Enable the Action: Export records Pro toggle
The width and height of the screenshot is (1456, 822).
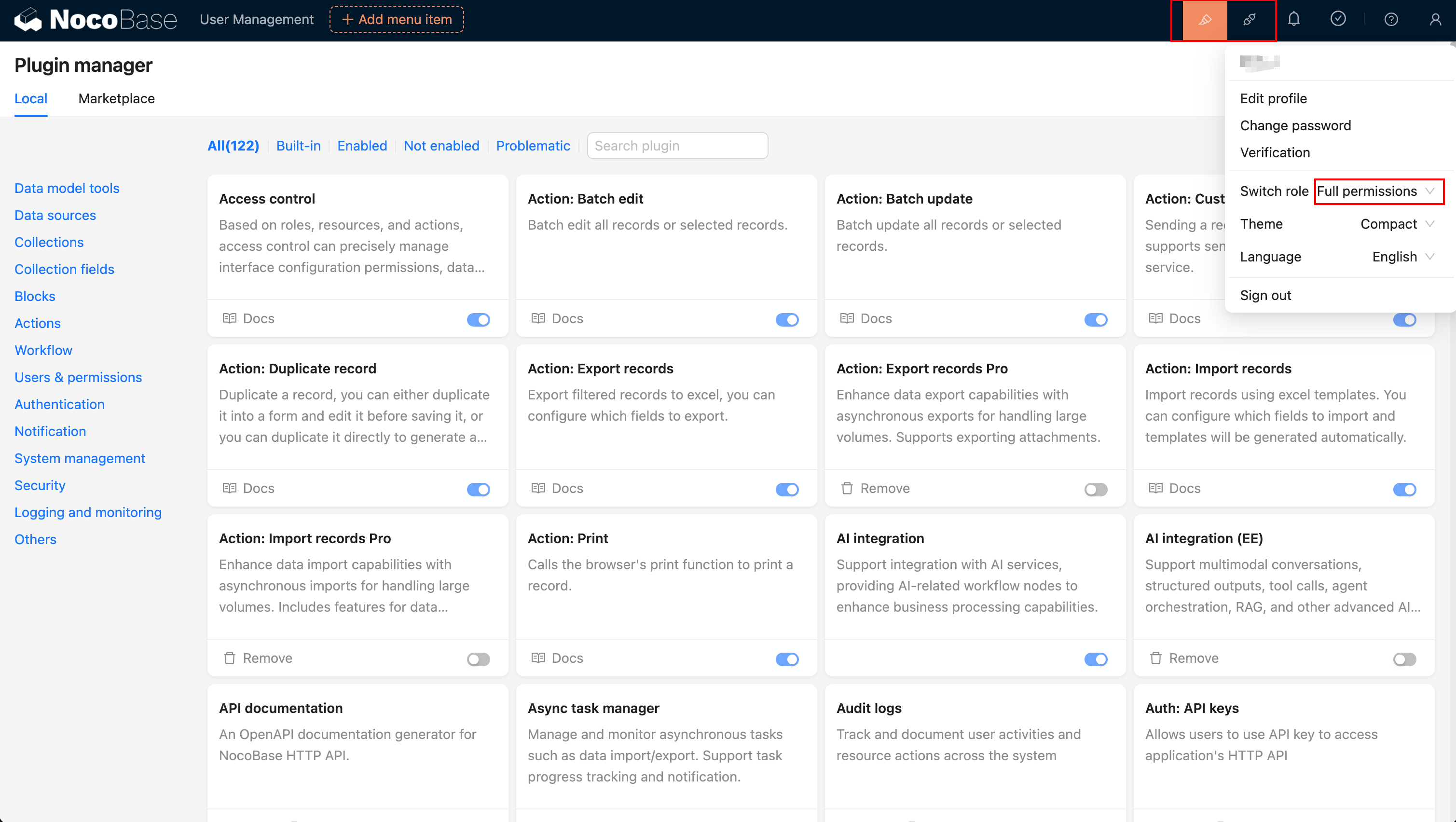[1096, 489]
